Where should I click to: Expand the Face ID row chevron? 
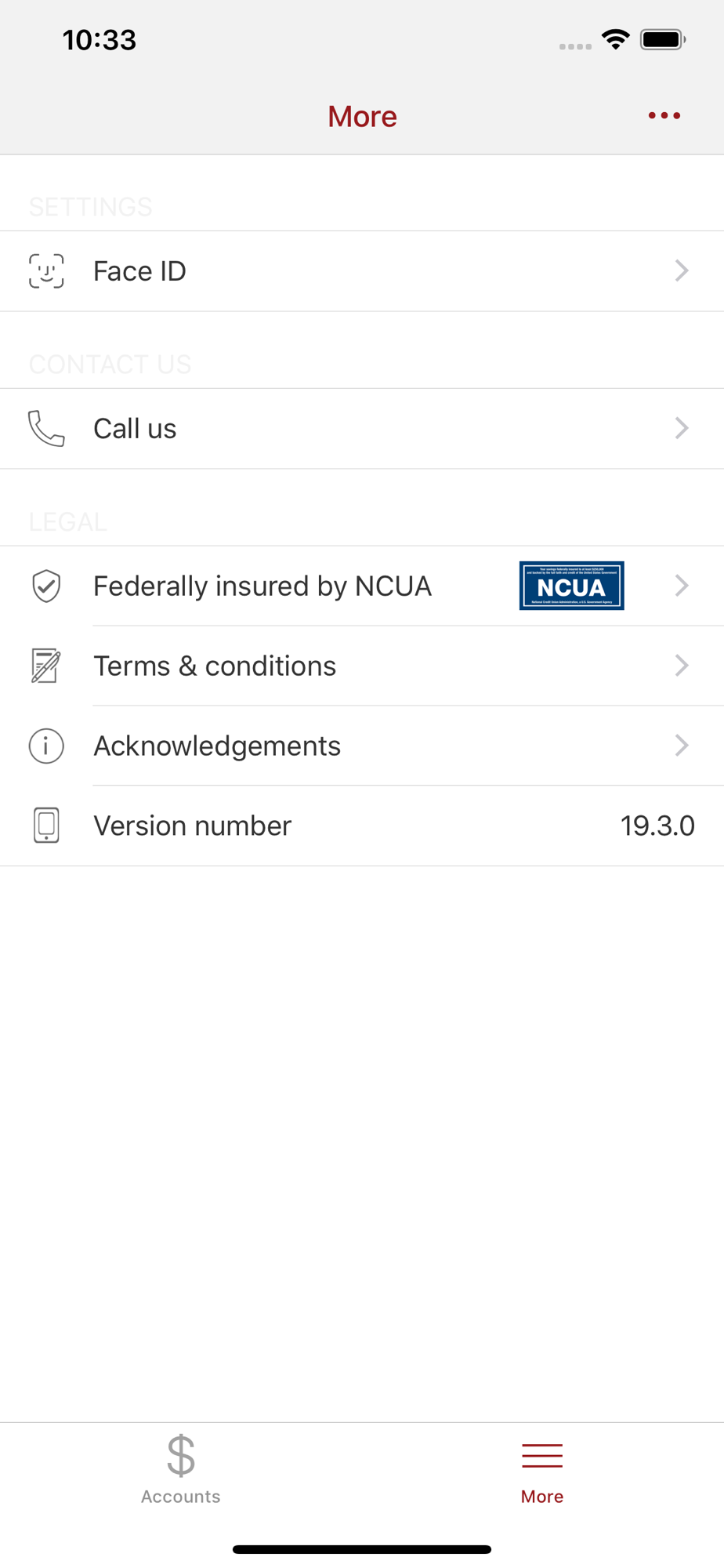coord(682,271)
